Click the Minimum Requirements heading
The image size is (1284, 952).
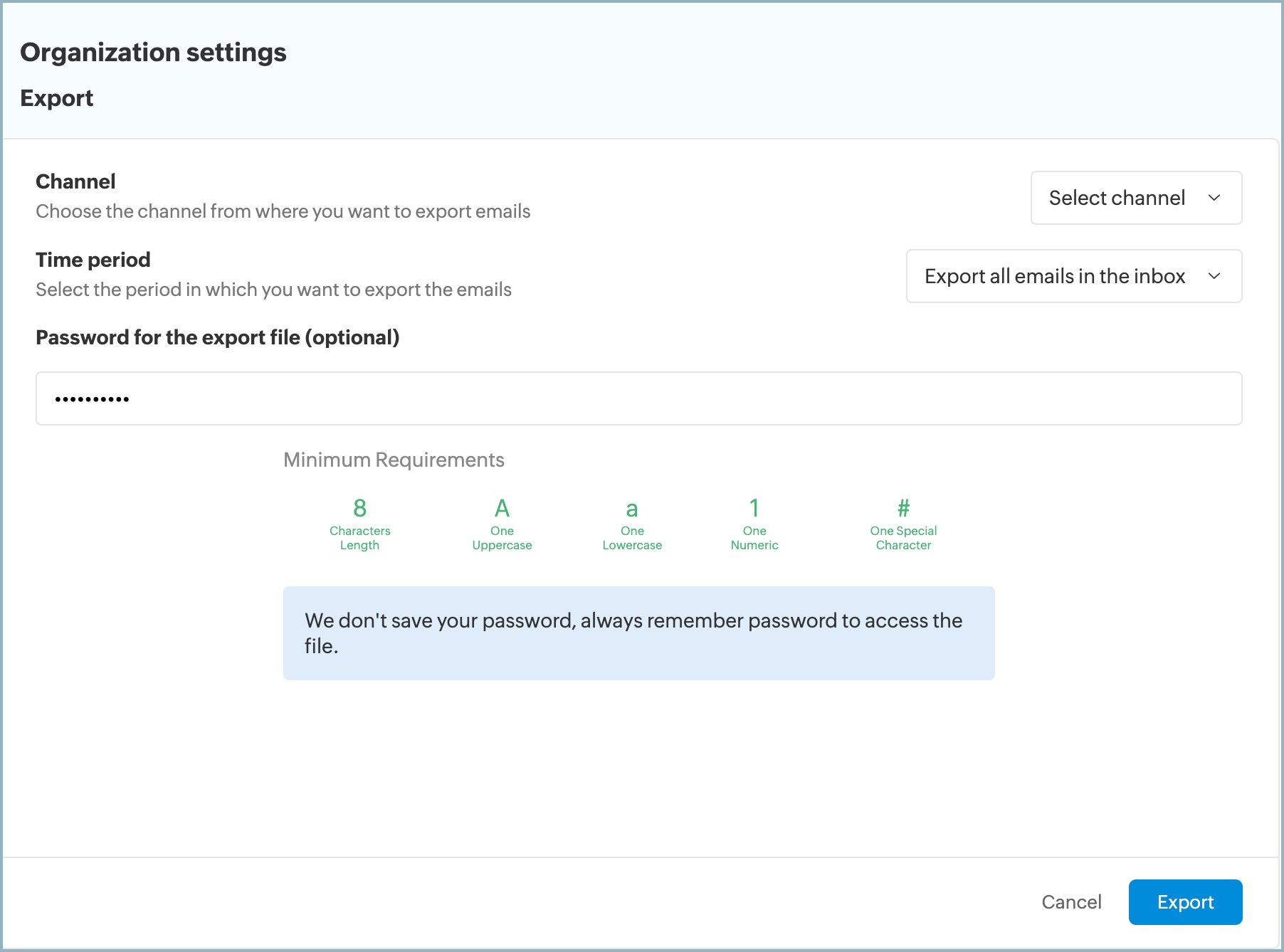click(x=394, y=460)
